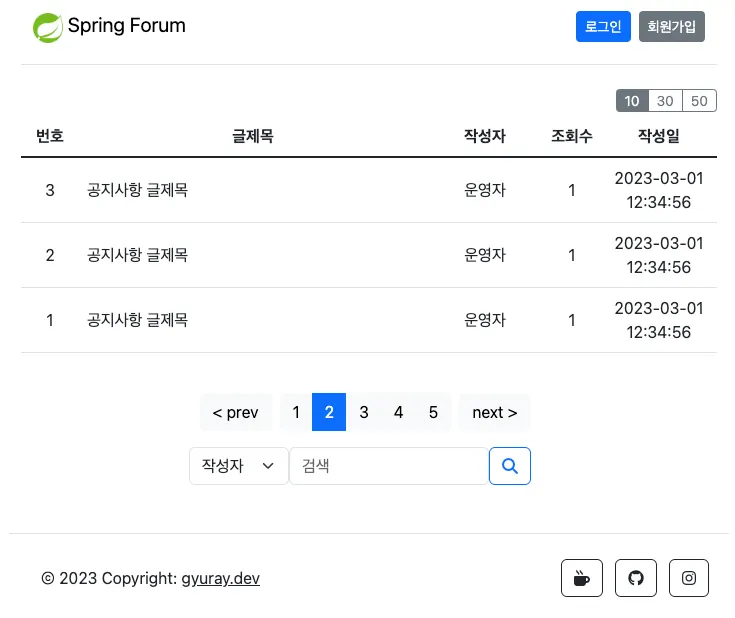
Task: Open the GitHub icon link
Action: pos(635,578)
